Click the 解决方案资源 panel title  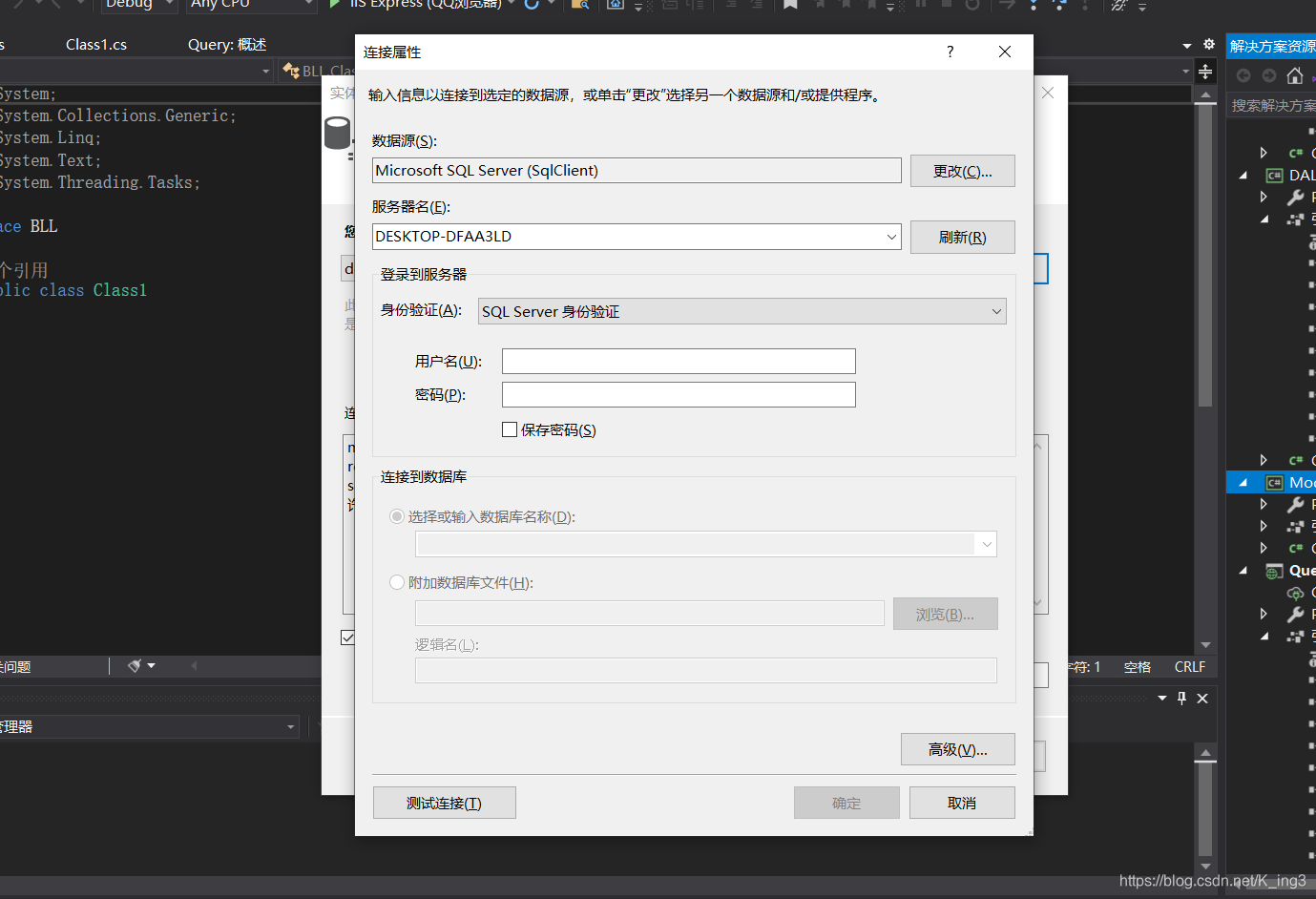click(x=1272, y=46)
